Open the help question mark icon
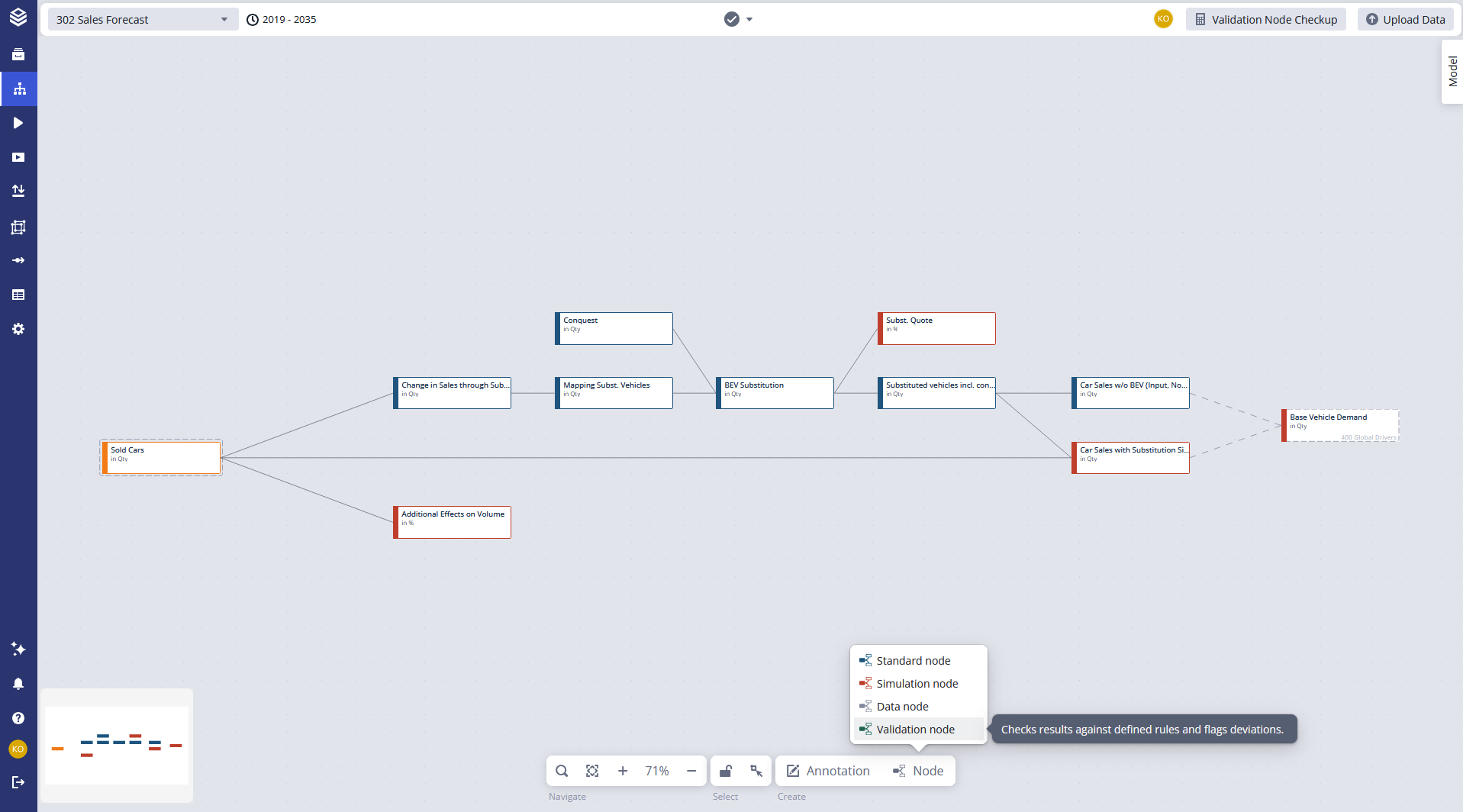1463x812 pixels. [18, 718]
